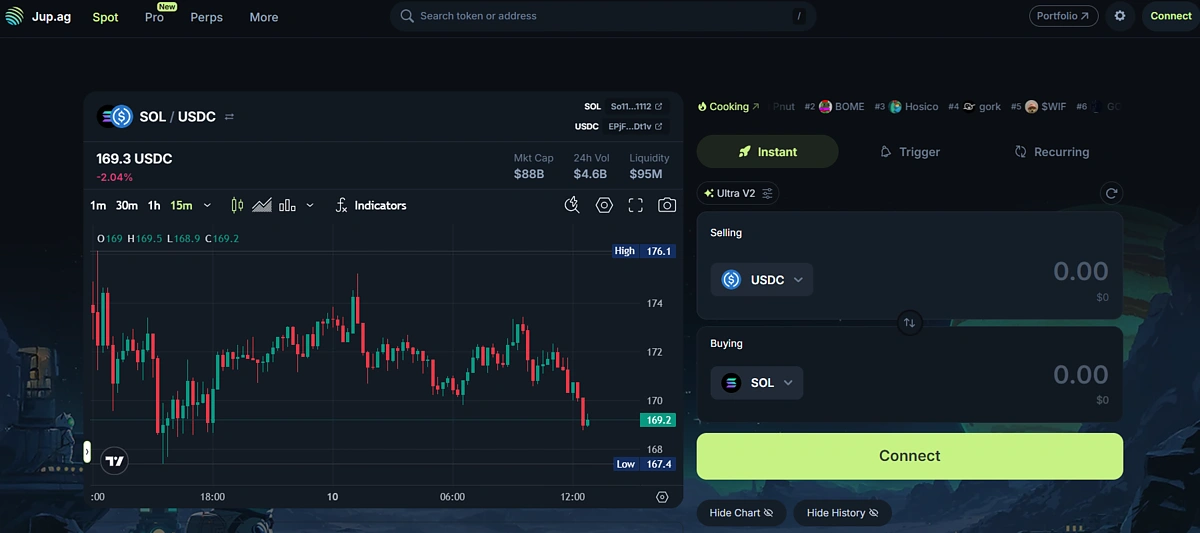Select the #2 BOME trending token

(x=834, y=106)
